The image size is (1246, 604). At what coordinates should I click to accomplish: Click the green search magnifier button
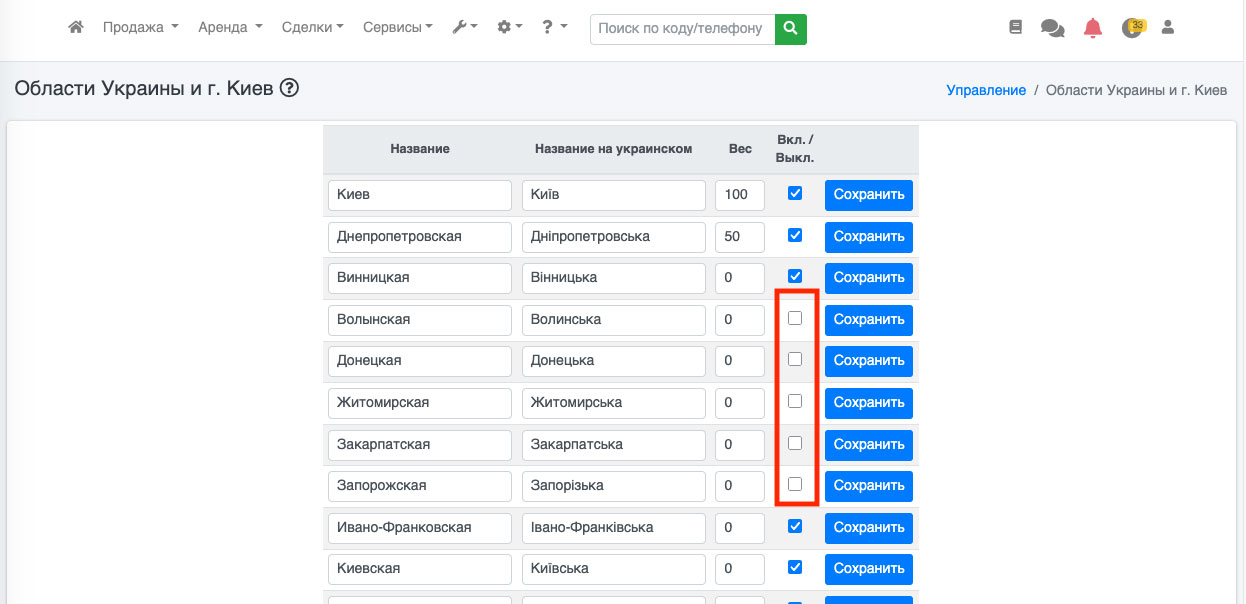[790, 29]
